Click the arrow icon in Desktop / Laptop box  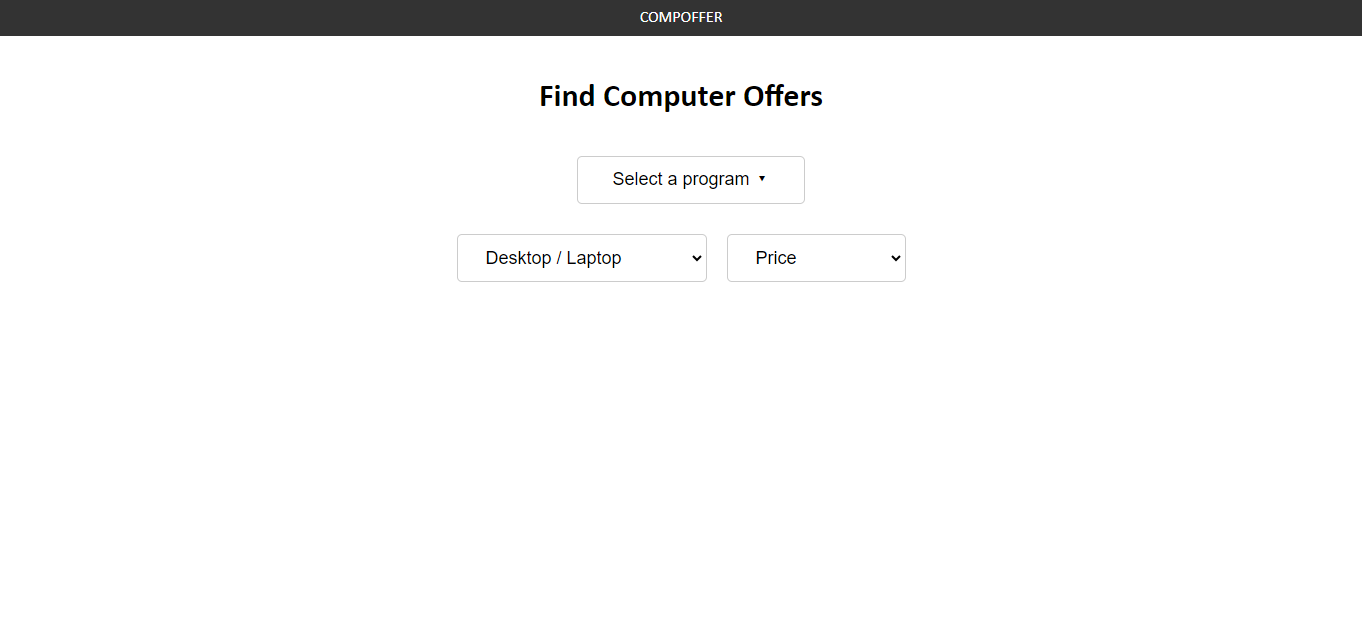(x=695, y=257)
